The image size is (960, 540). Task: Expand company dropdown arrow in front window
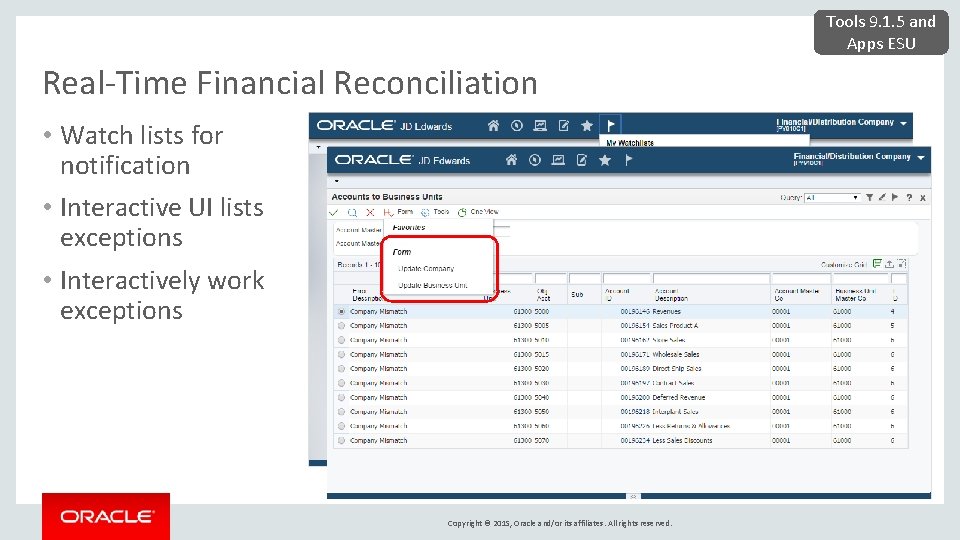click(921, 158)
